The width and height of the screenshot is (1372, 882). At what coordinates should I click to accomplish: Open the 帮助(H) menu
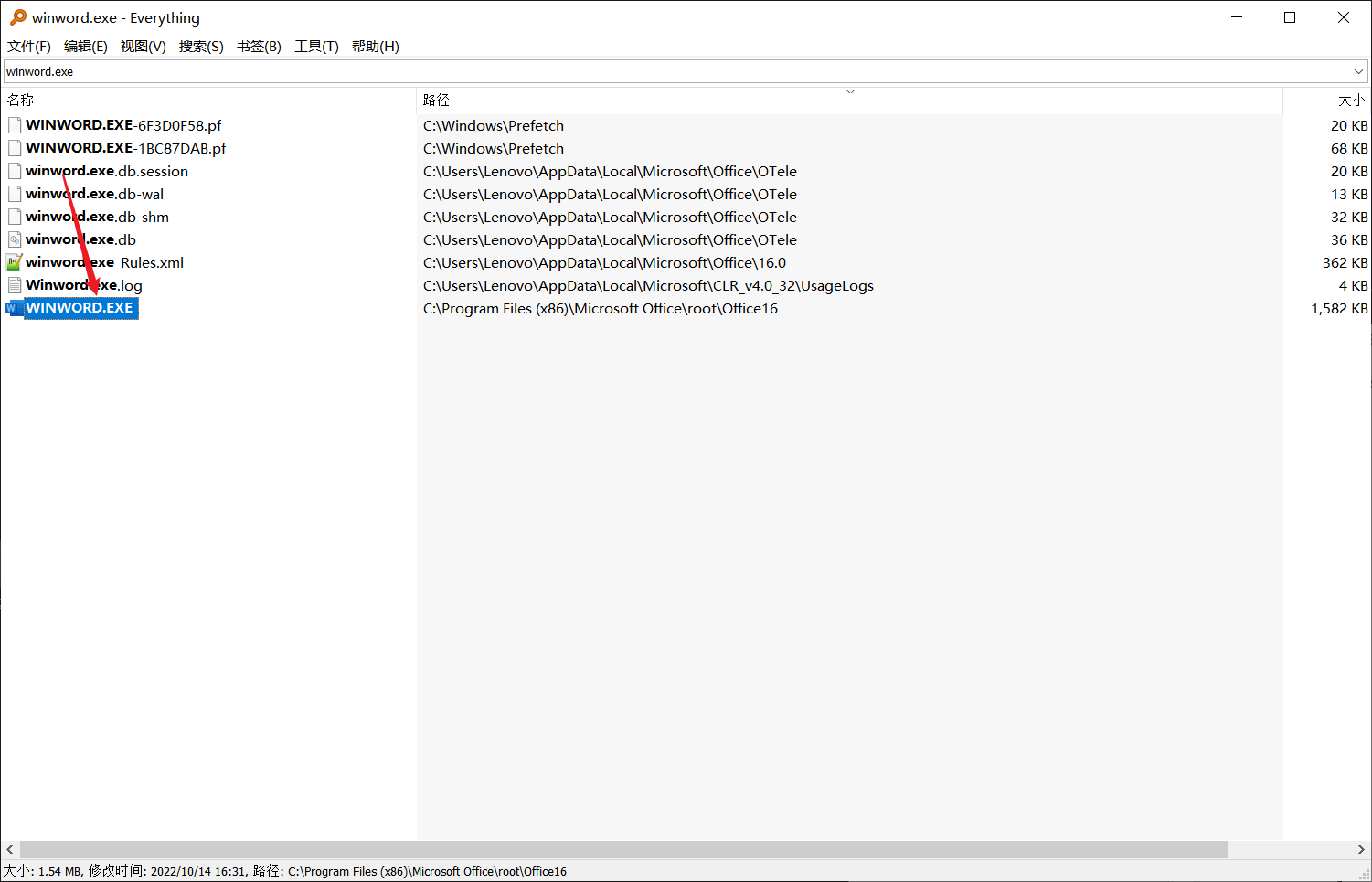[376, 47]
